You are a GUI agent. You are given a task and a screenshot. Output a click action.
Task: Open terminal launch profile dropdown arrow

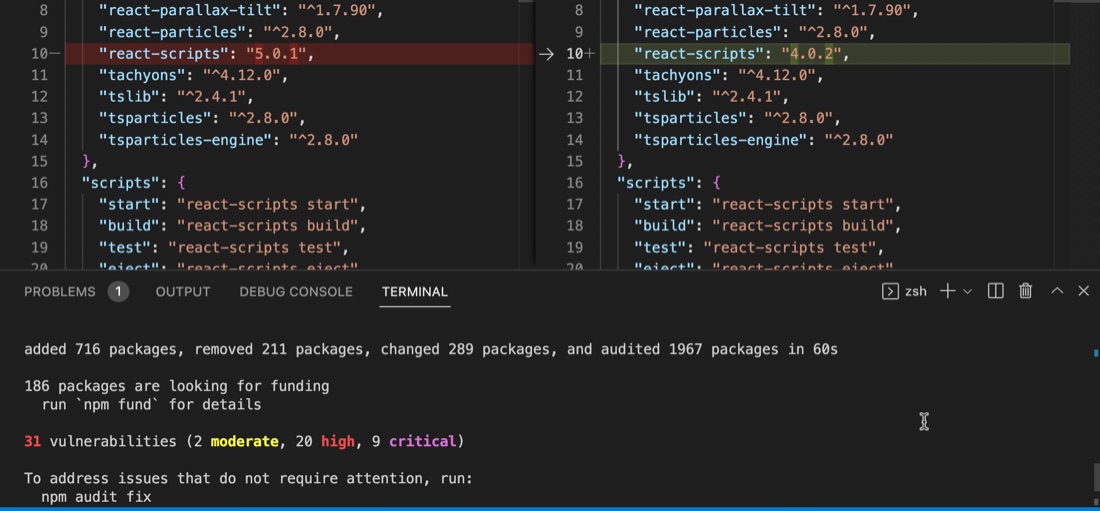tap(967, 291)
